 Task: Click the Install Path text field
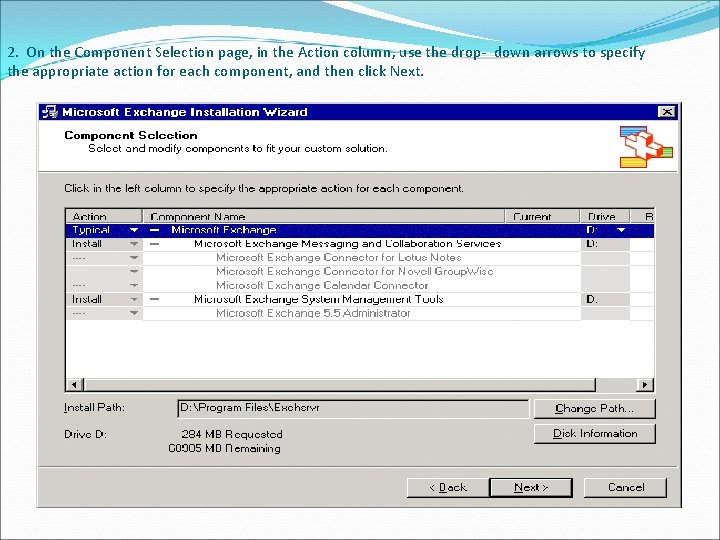tap(353, 408)
